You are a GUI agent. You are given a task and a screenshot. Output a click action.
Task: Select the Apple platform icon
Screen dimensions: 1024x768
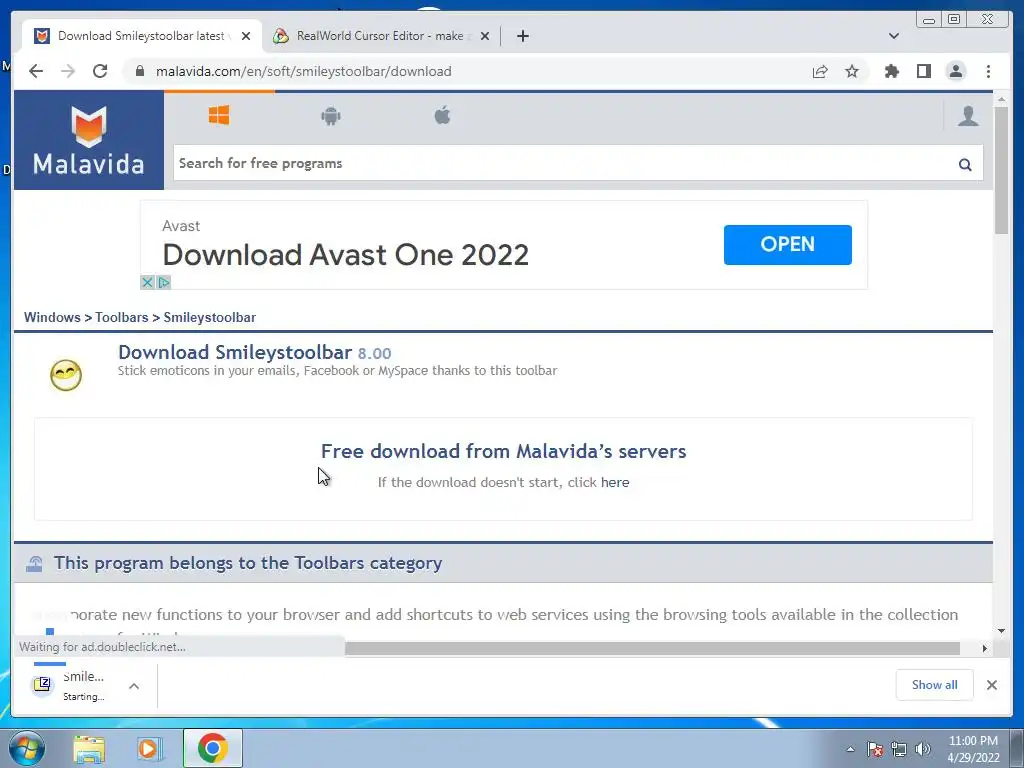click(x=443, y=116)
